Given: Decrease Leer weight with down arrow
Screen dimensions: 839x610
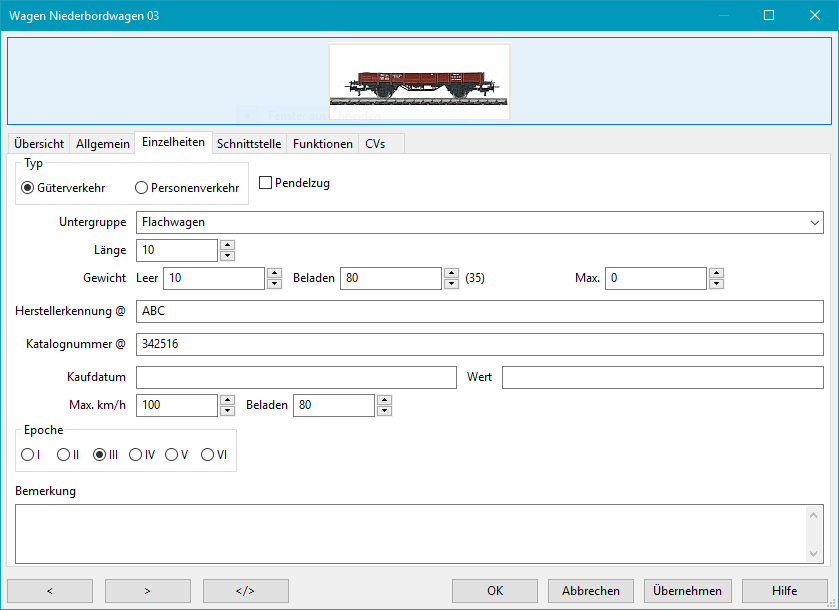Looking at the screenshot, I should (x=274, y=284).
